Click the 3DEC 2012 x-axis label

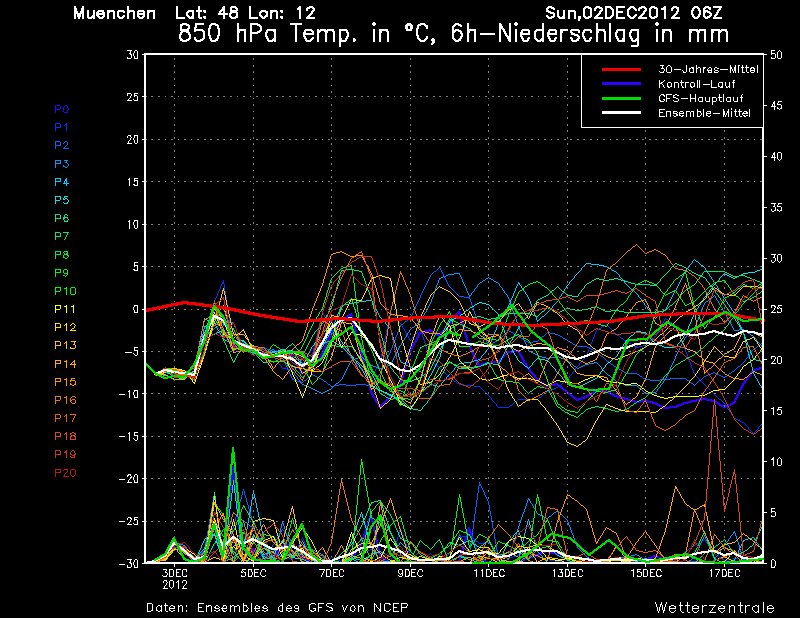[175, 579]
